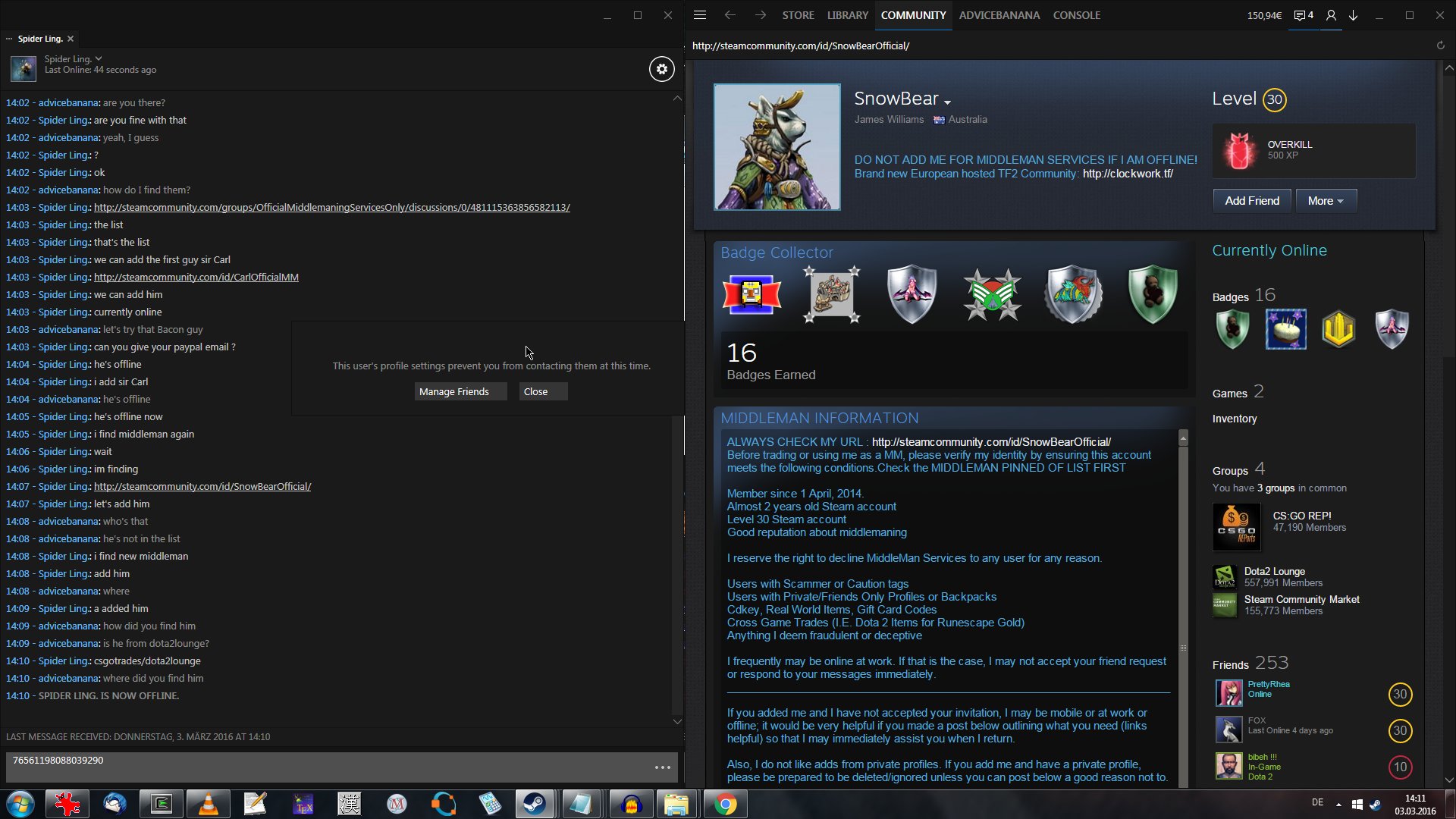Click the Steam hamburger menu icon
The width and height of the screenshot is (1456, 819).
[x=700, y=15]
